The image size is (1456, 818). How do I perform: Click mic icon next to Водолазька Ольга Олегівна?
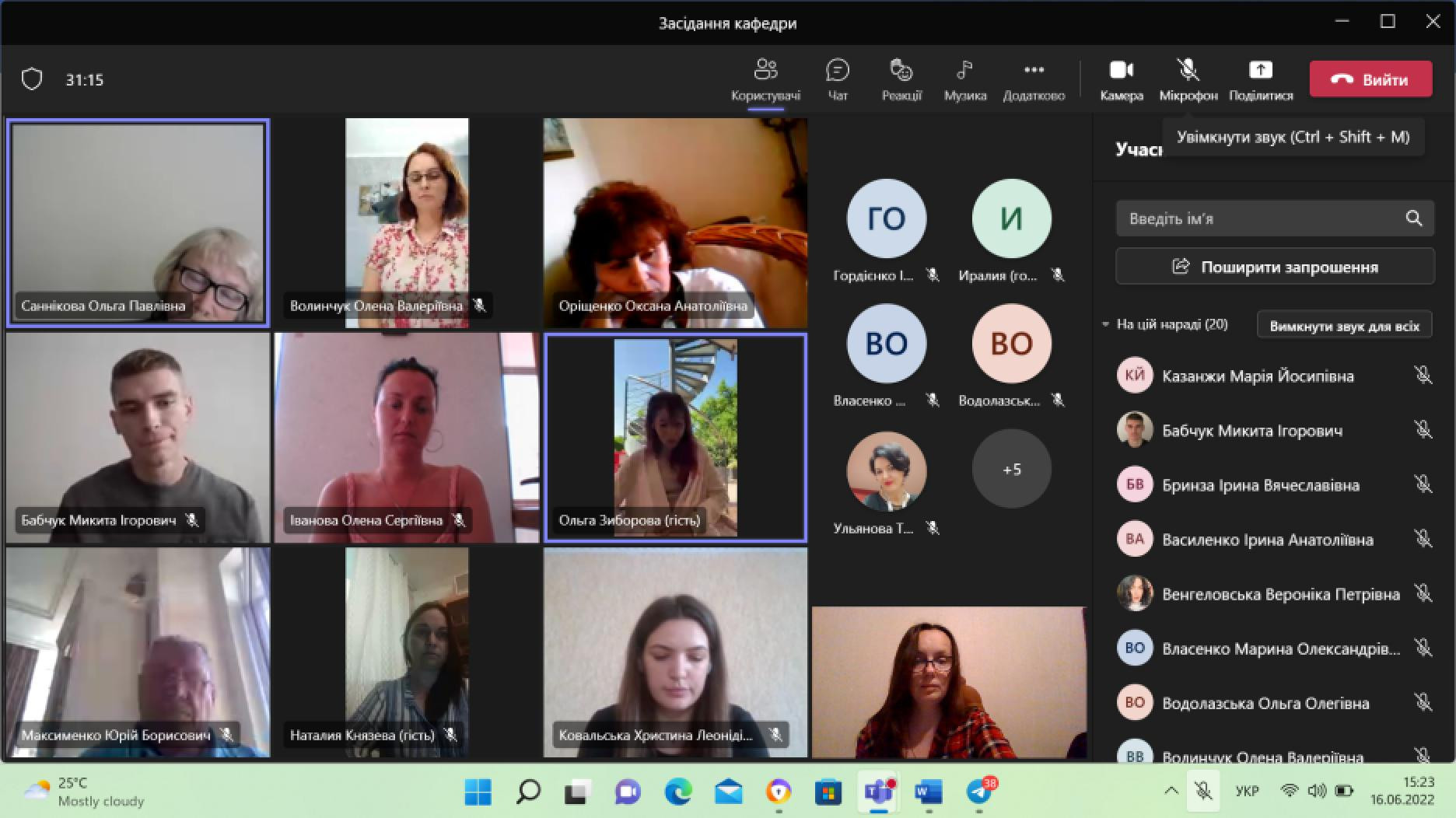pos(1423,702)
